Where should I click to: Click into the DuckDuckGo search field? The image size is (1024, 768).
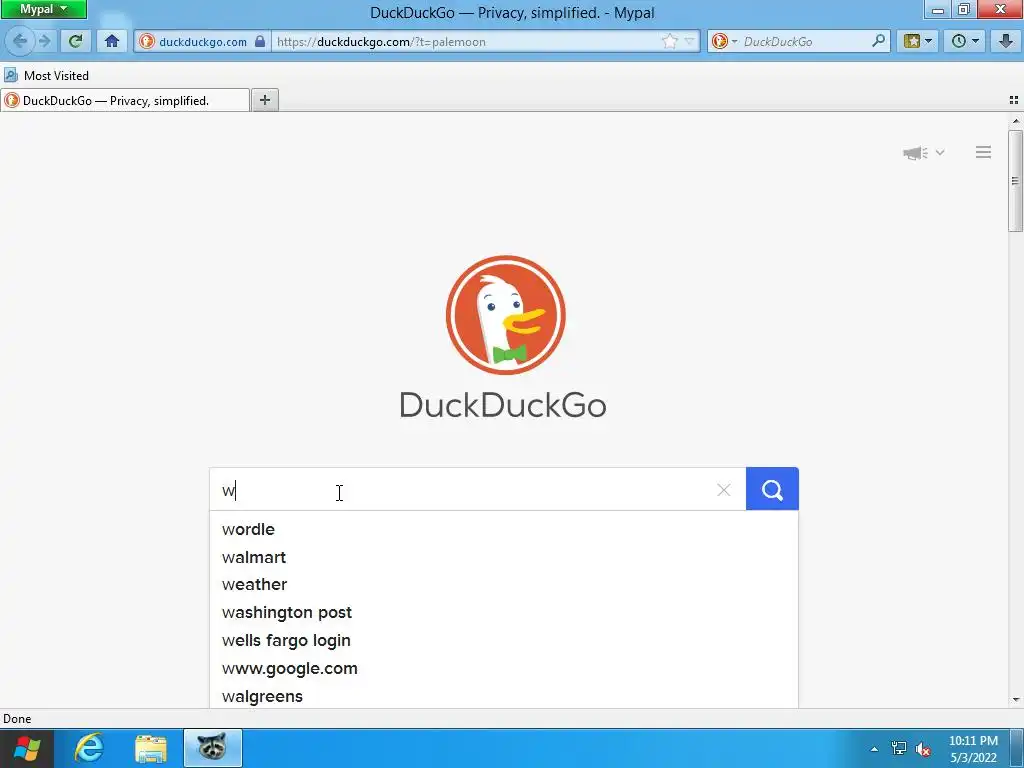pos(462,490)
